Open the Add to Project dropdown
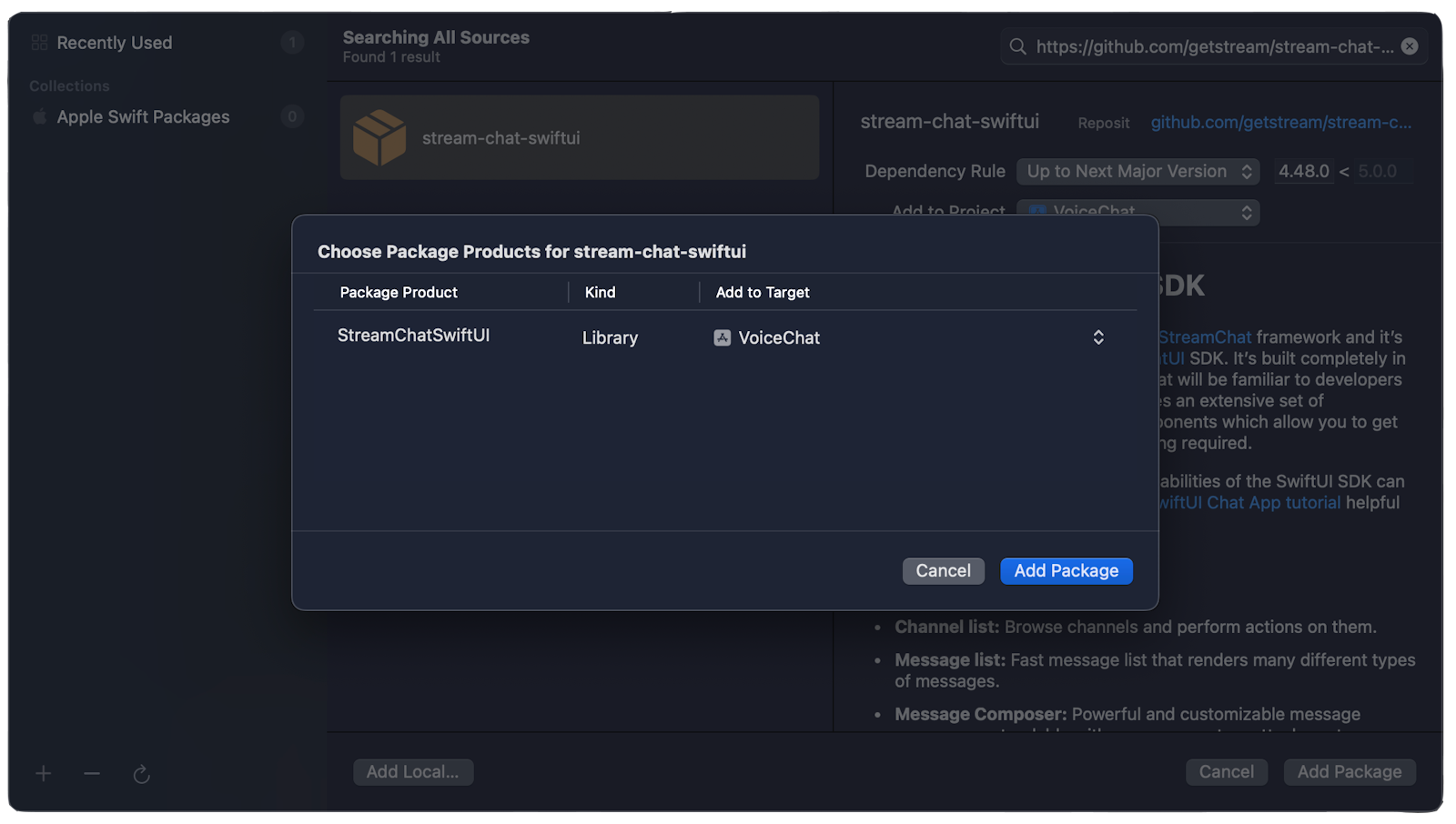Viewport: 1456px width, 824px height. click(x=1137, y=212)
